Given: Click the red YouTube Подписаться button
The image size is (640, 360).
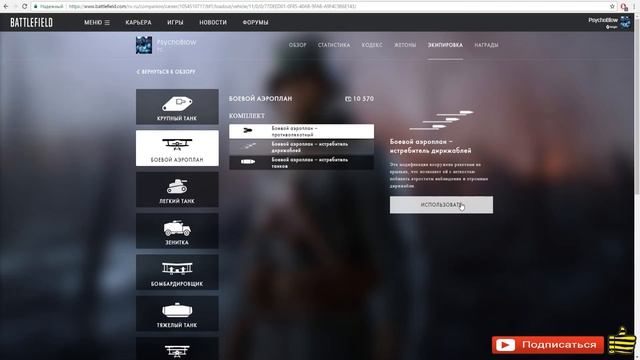Looking at the screenshot, I should [x=548, y=345].
